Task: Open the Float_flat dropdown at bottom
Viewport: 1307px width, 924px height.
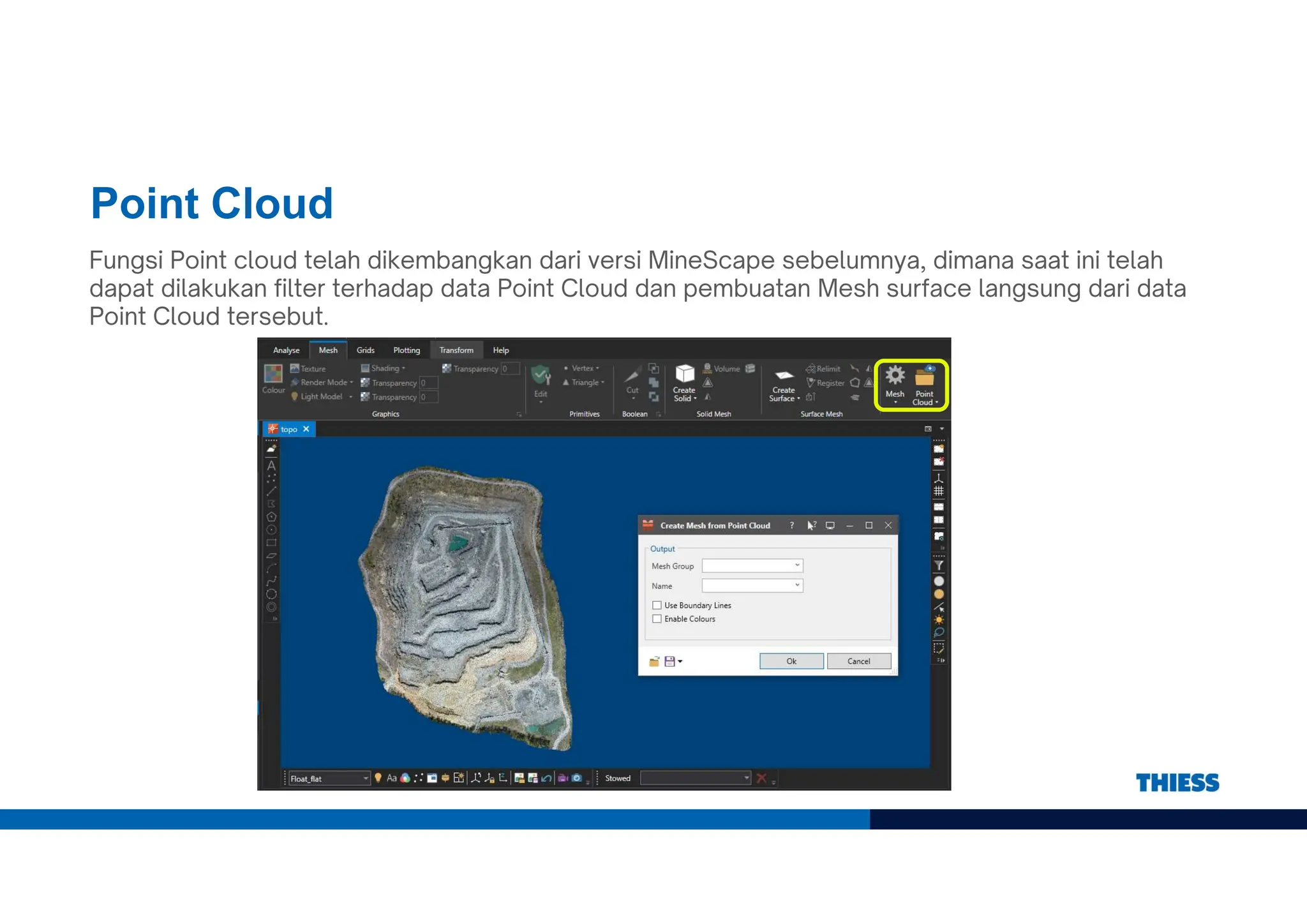Action: click(366, 779)
